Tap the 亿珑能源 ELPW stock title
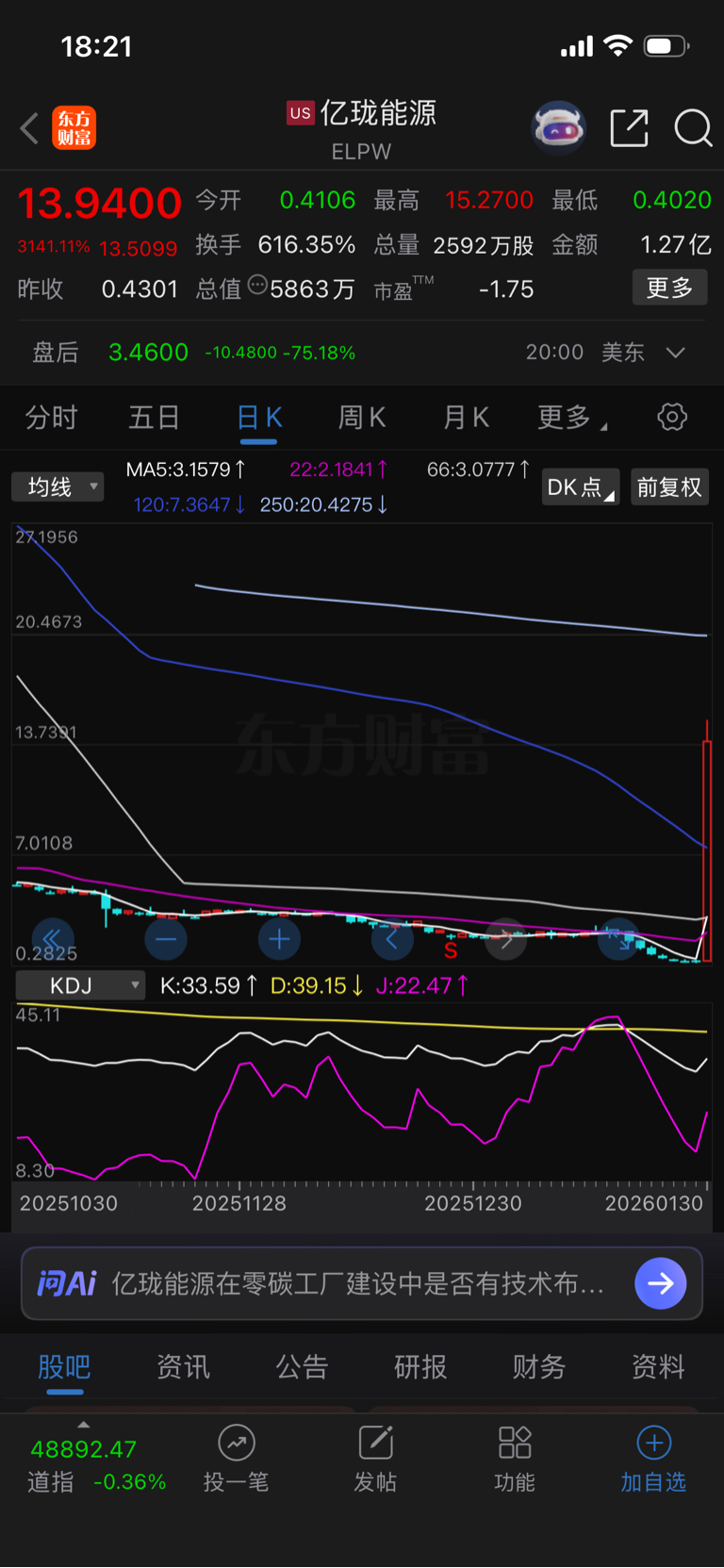Viewport: 724px width, 1568px height. 362,129
